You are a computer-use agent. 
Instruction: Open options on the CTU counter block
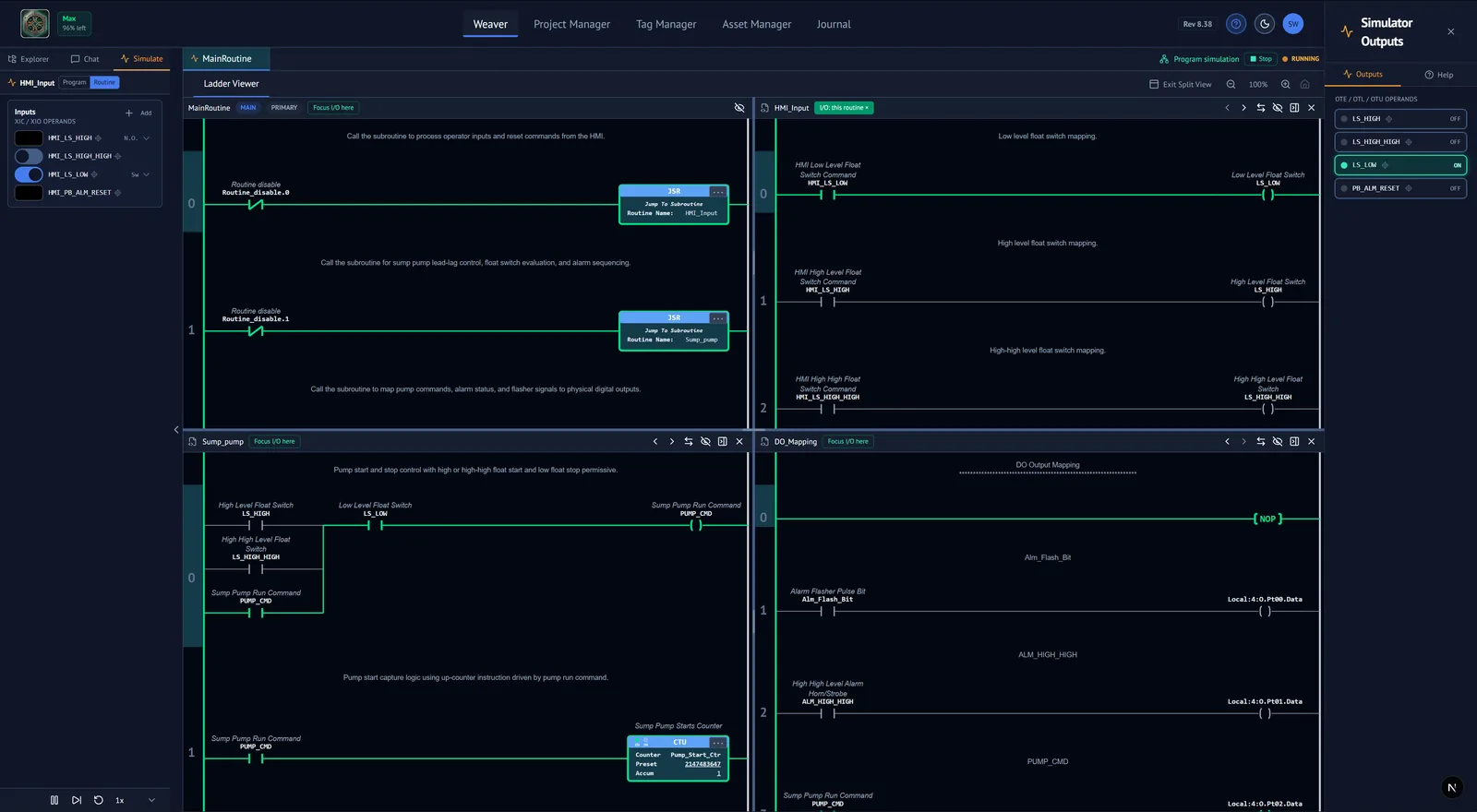718,743
